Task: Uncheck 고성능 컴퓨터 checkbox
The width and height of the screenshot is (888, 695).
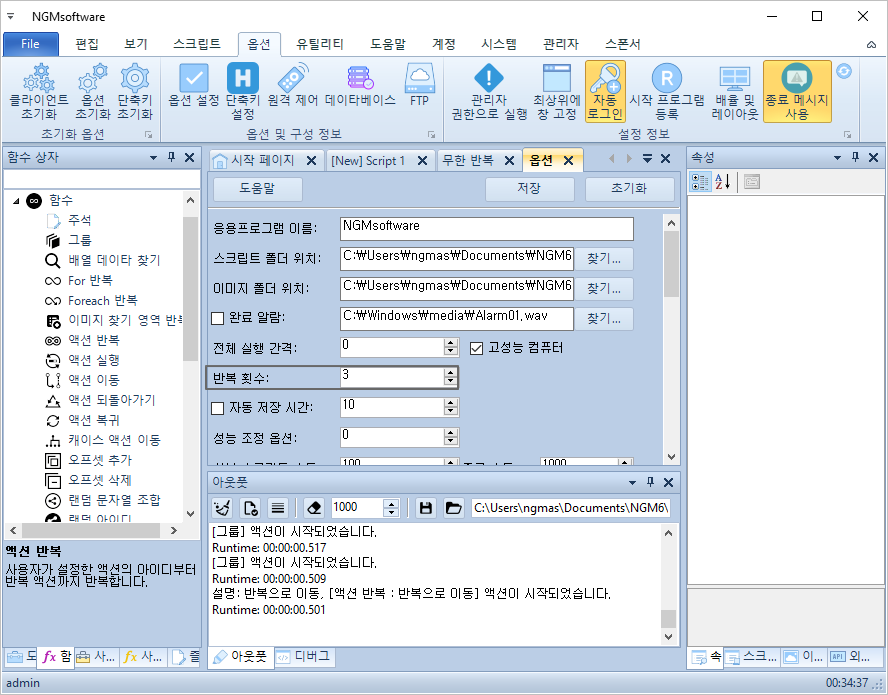Action: 477,348
